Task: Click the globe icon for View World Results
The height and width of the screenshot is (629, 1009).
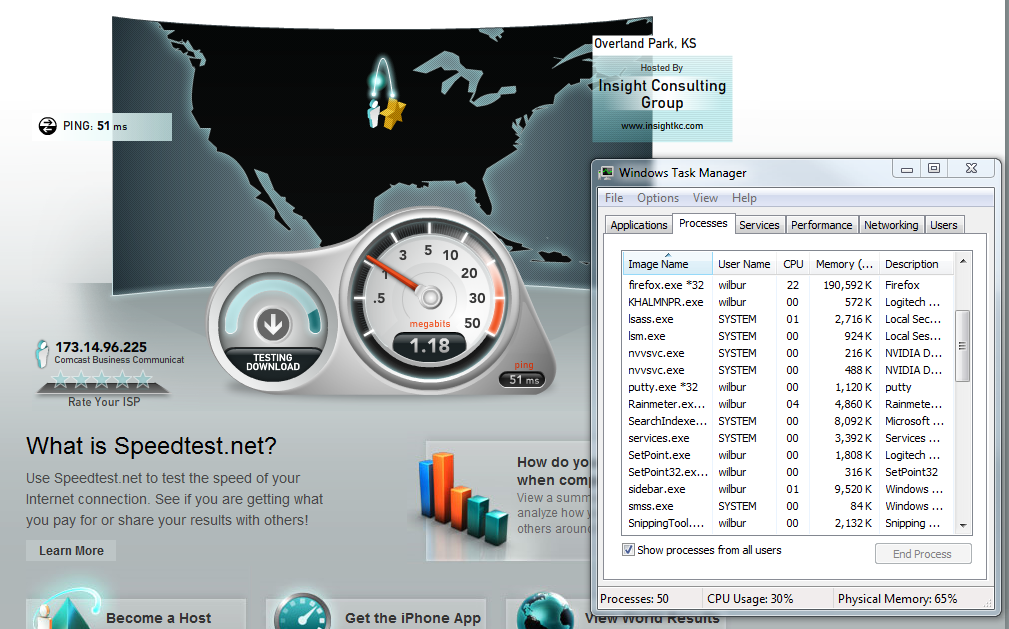Action: 545,611
